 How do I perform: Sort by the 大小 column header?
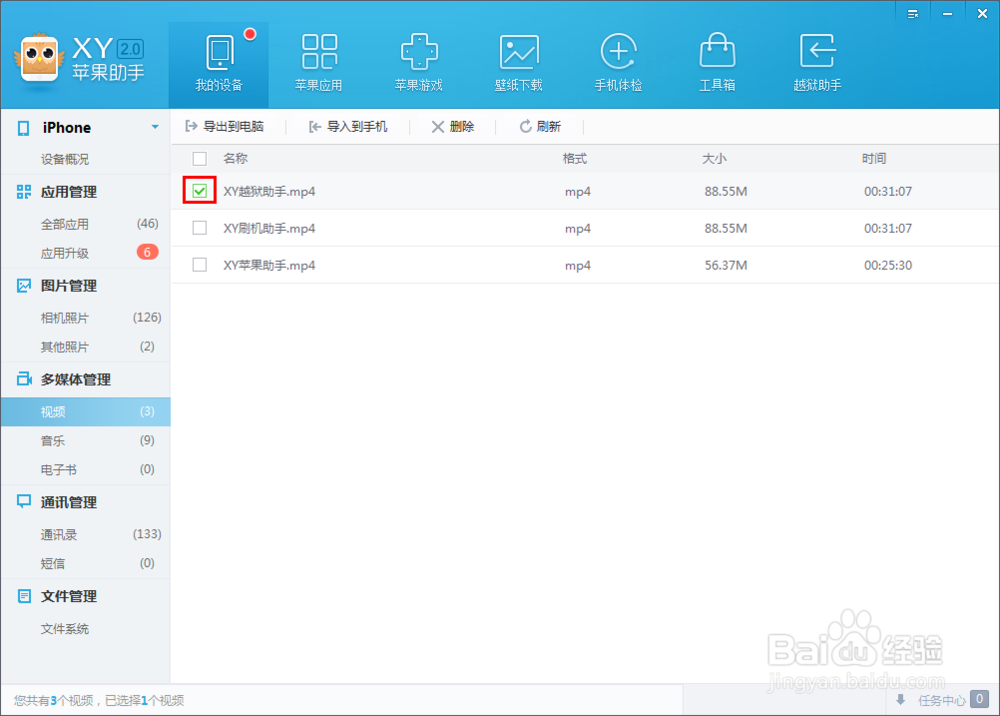[714, 158]
